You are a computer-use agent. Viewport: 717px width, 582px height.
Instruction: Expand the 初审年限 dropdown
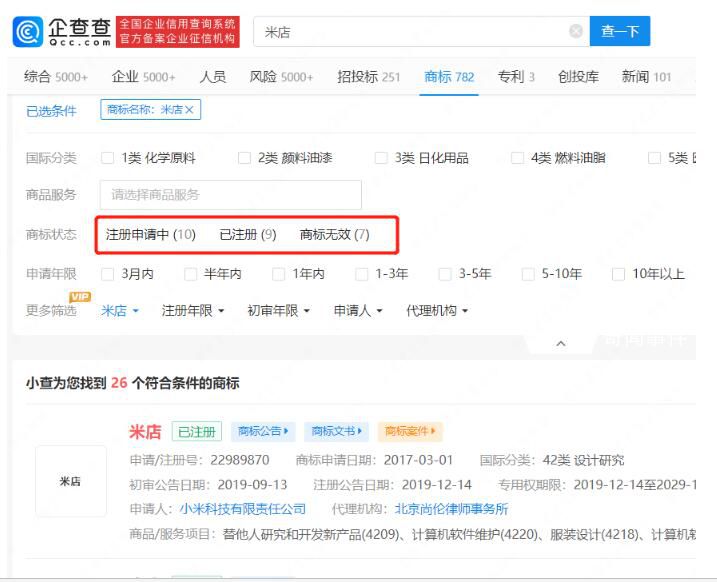(x=278, y=311)
